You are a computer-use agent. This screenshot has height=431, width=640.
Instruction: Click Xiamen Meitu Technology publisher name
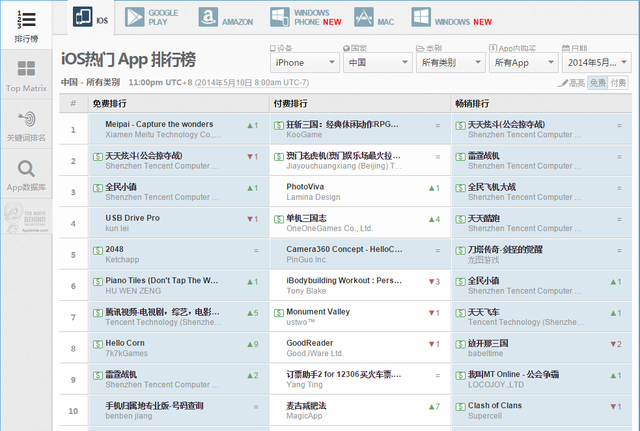(x=163, y=135)
